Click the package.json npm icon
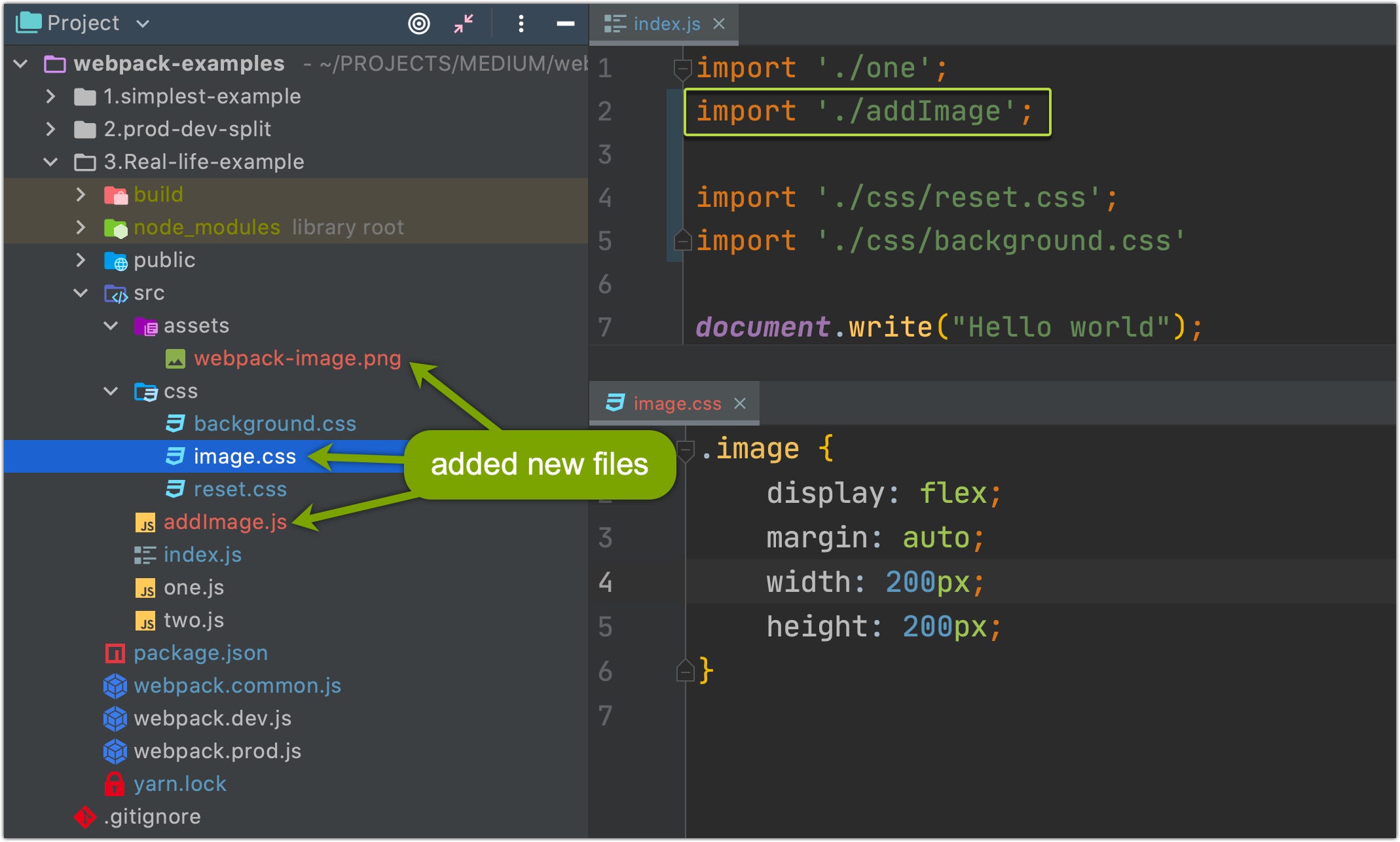The width and height of the screenshot is (1400, 842). (115, 653)
